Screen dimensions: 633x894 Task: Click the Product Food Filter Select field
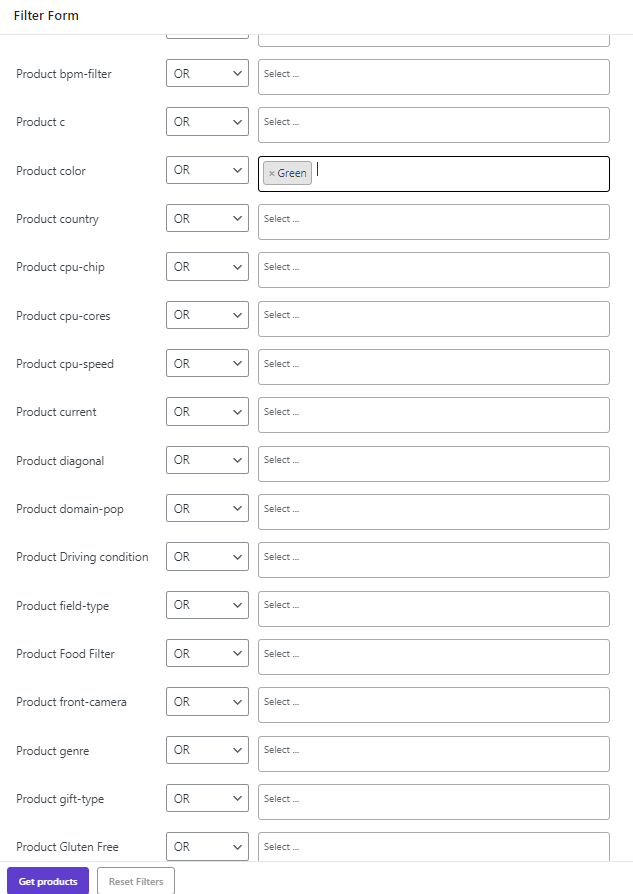[x=433, y=657]
